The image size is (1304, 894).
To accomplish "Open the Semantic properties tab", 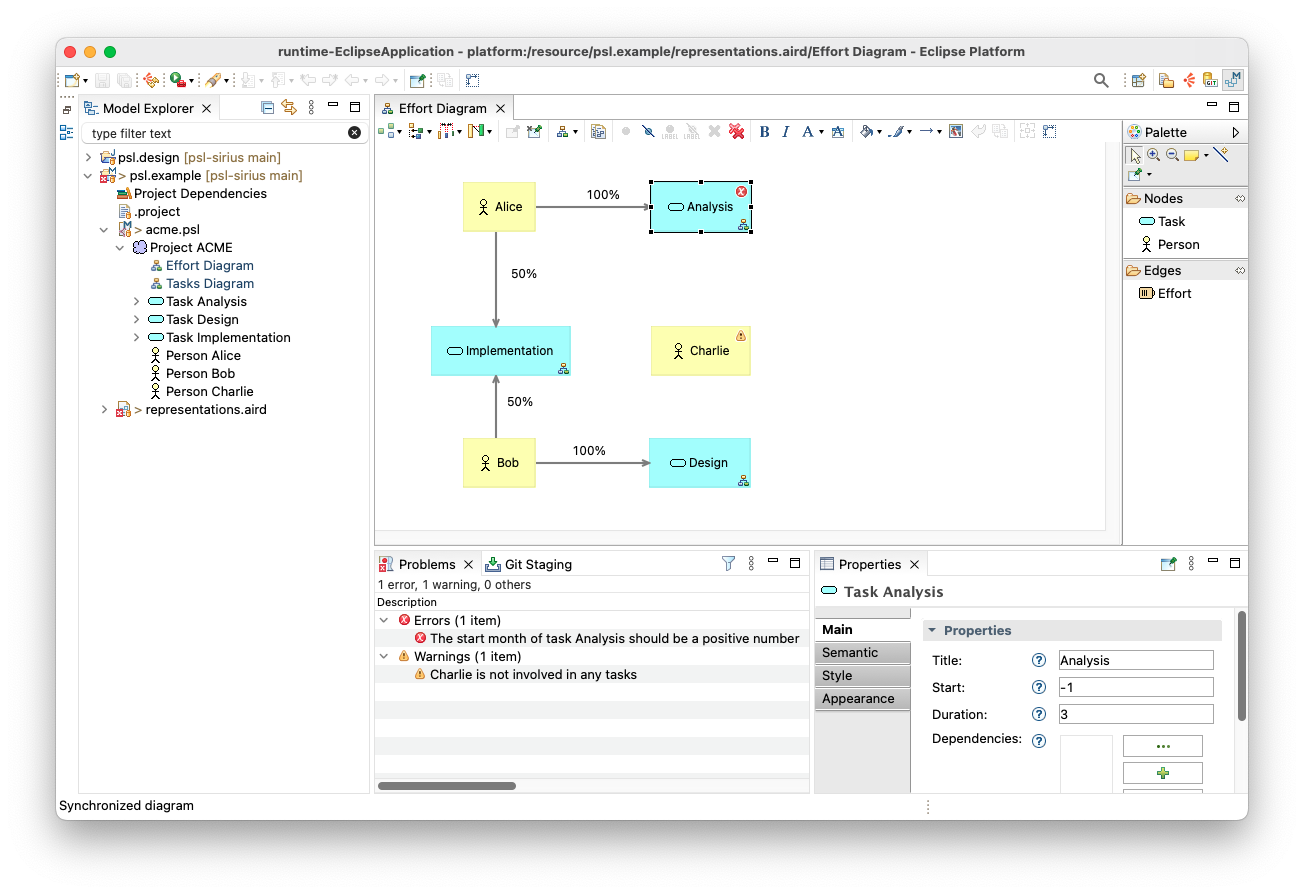I will (x=850, y=653).
